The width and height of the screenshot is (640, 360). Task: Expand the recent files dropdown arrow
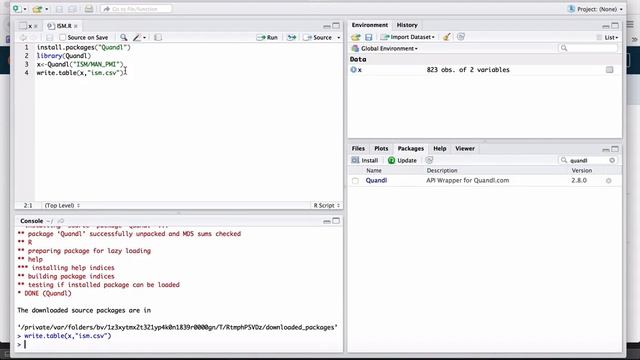point(47,9)
